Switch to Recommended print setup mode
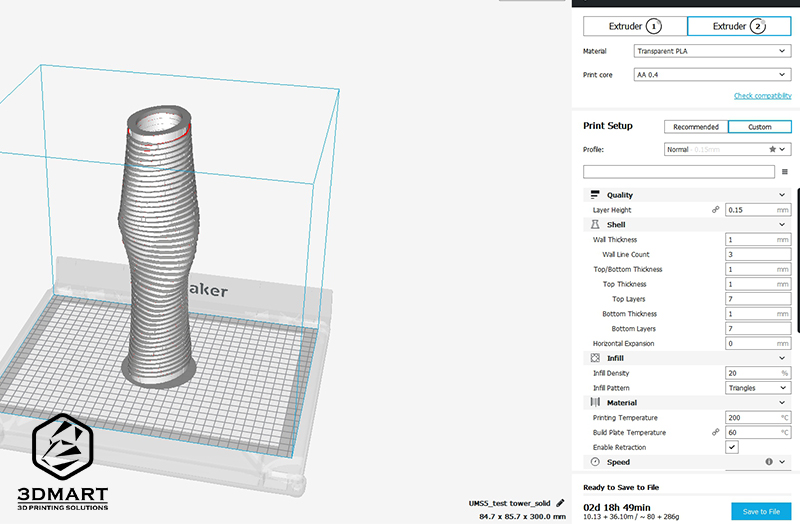The height and width of the screenshot is (524, 800). tap(696, 127)
